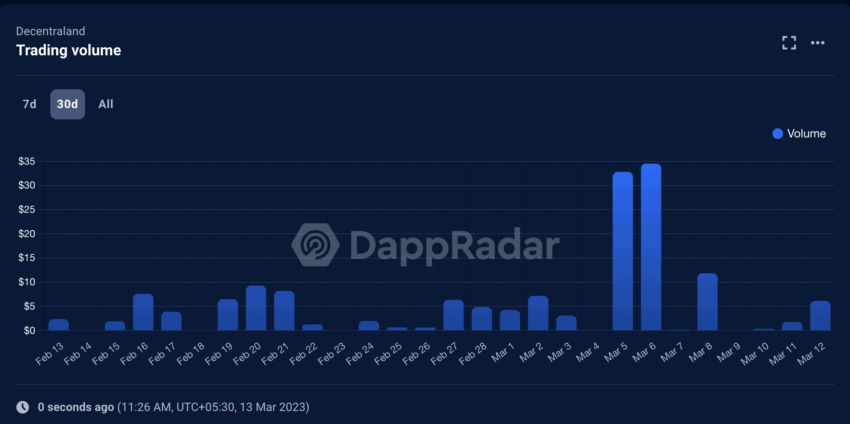Viewport: 850px width, 424px height.
Task: Click the Feb 27 volume bar
Action: click(453, 315)
